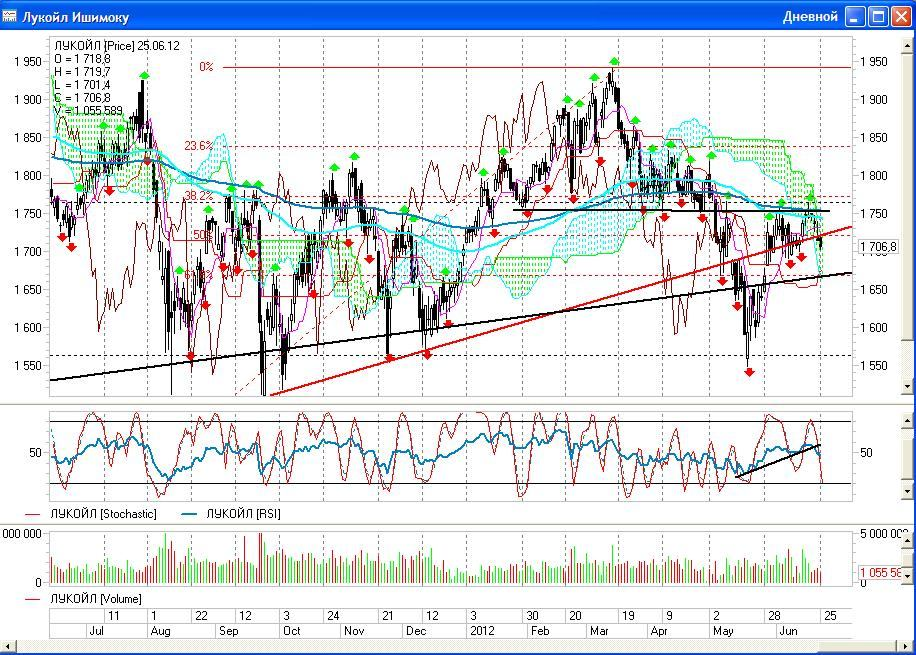Screen dimensions: 916x655
Task: Select the ЛУКОЙЛ [RSI] legend label
Action: tap(243, 514)
